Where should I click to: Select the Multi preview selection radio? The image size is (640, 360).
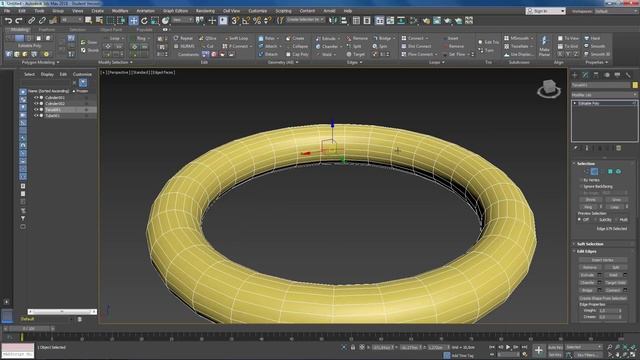click(x=616, y=220)
